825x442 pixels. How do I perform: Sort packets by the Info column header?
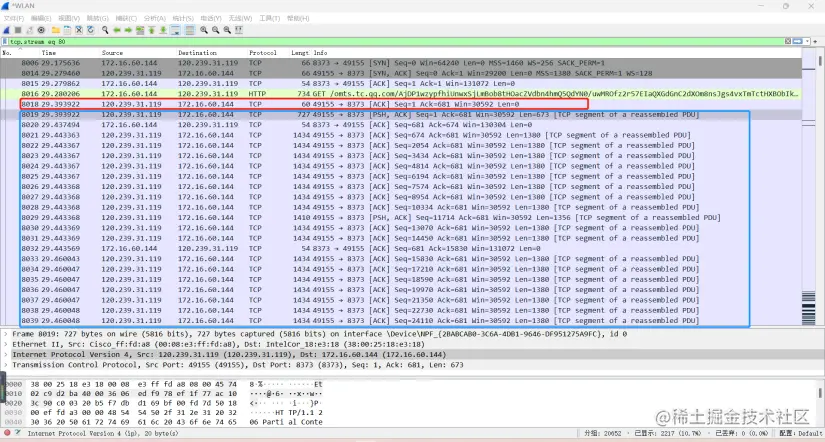point(557,53)
